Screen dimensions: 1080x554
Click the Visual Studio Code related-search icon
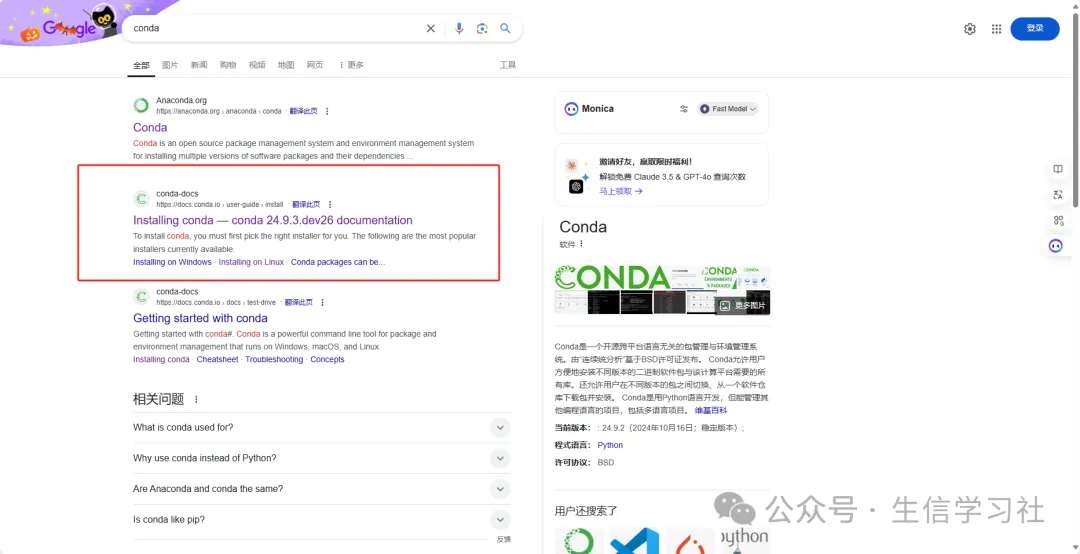click(634, 541)
